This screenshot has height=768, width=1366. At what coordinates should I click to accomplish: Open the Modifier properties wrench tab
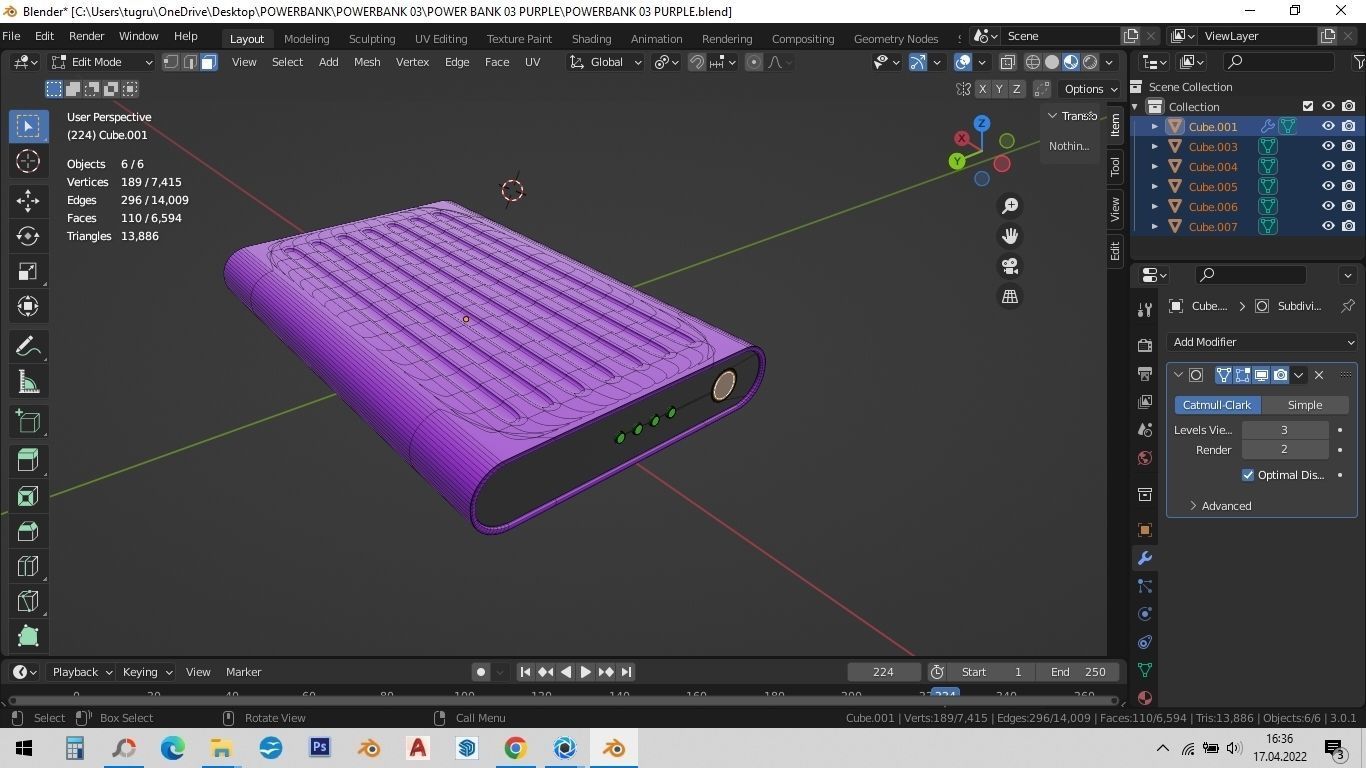[1144, 558]
